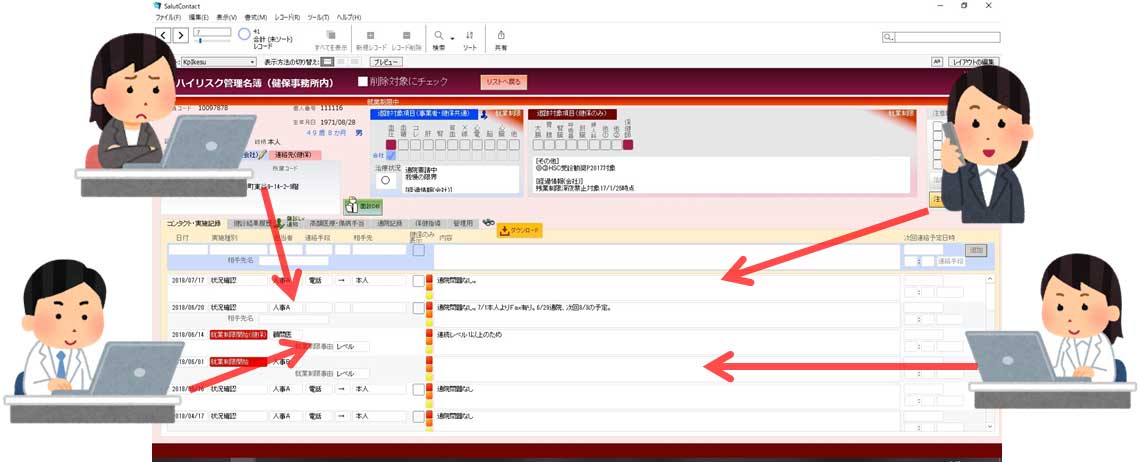Toggle 健保のみ表示 checkbox for 2018/07/17 row
The image size is (1139, 462).
coord(418,281)
